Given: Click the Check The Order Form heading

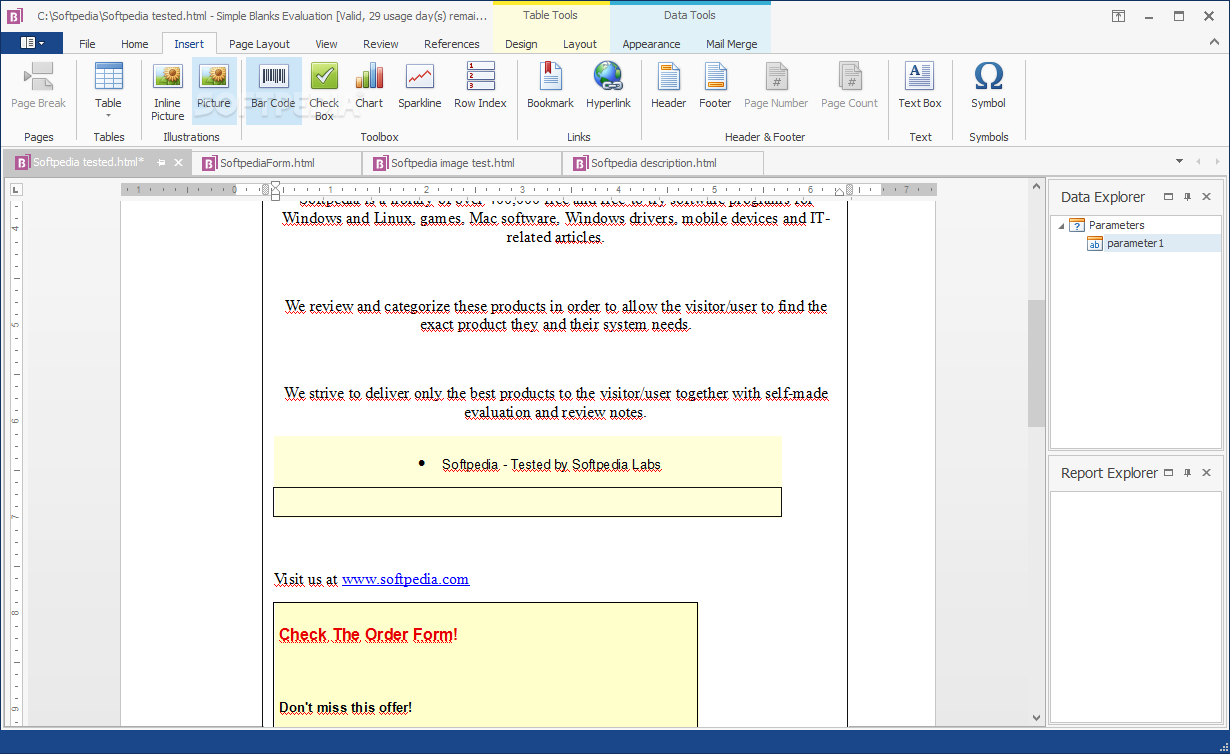Looking at the screenshot, I should [368, 635].
